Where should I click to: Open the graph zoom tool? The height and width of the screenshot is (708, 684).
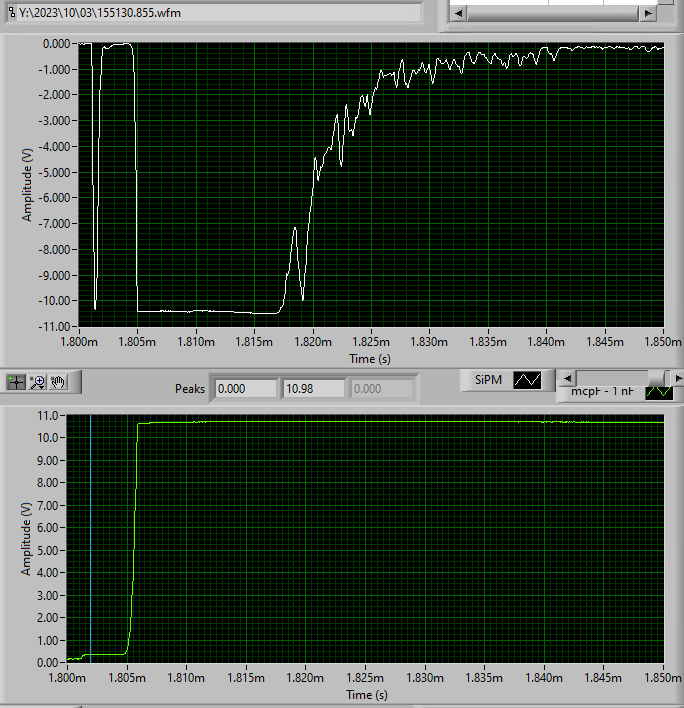click(x=37, y=382)
